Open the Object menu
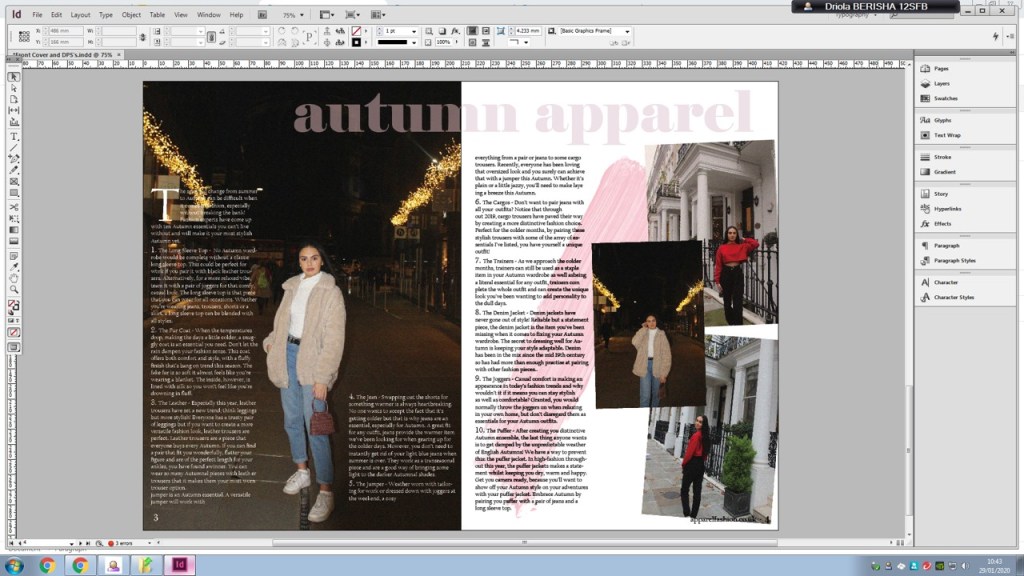Screen dimensions: 1024x576 pos(131,15)
